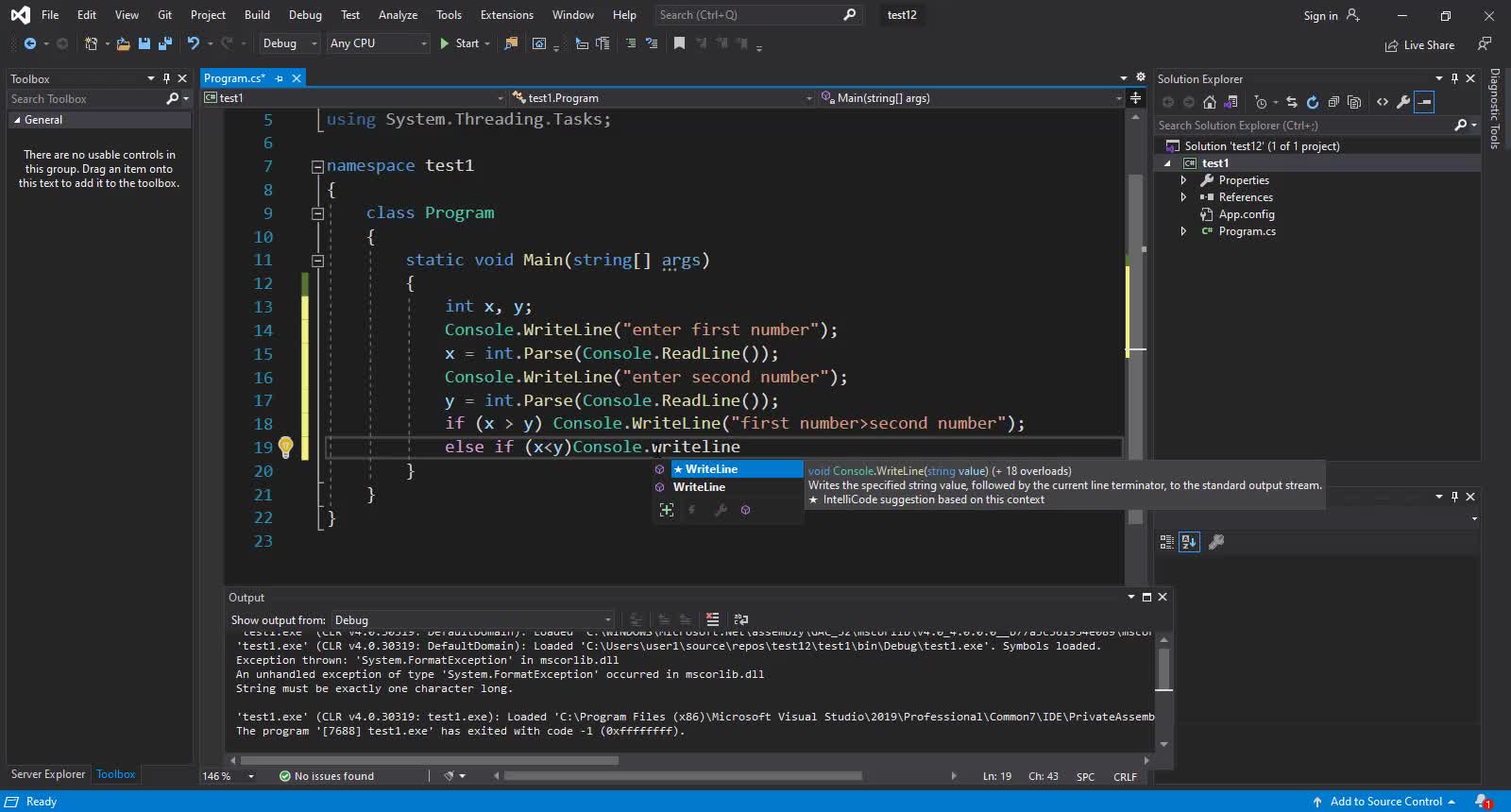
Task: Click the Save All toolbar icon
Action: click(x=165, y=43)
